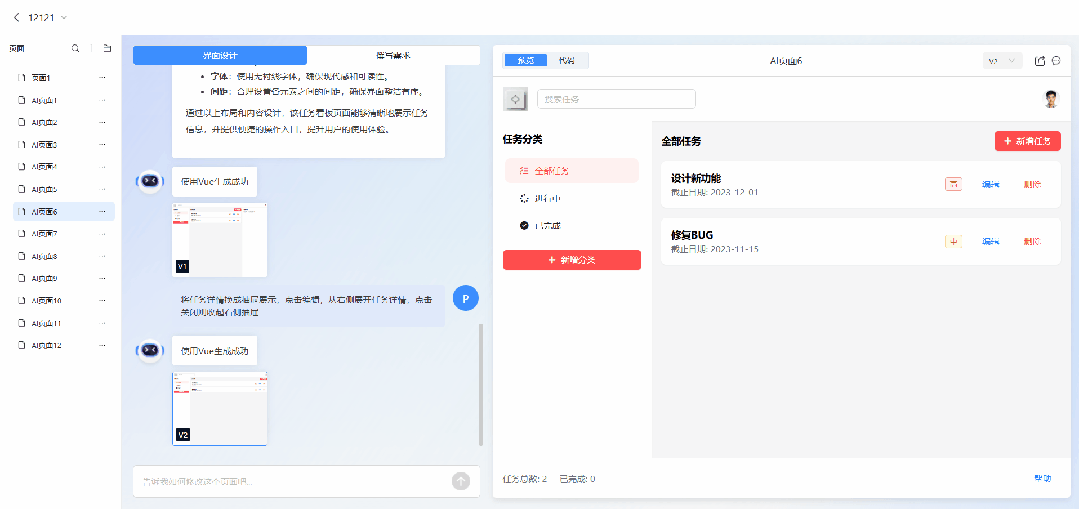Switch to the 代码 code tab
The height and width of the screenshot is (509, 1079).
(x=567, y=61)
